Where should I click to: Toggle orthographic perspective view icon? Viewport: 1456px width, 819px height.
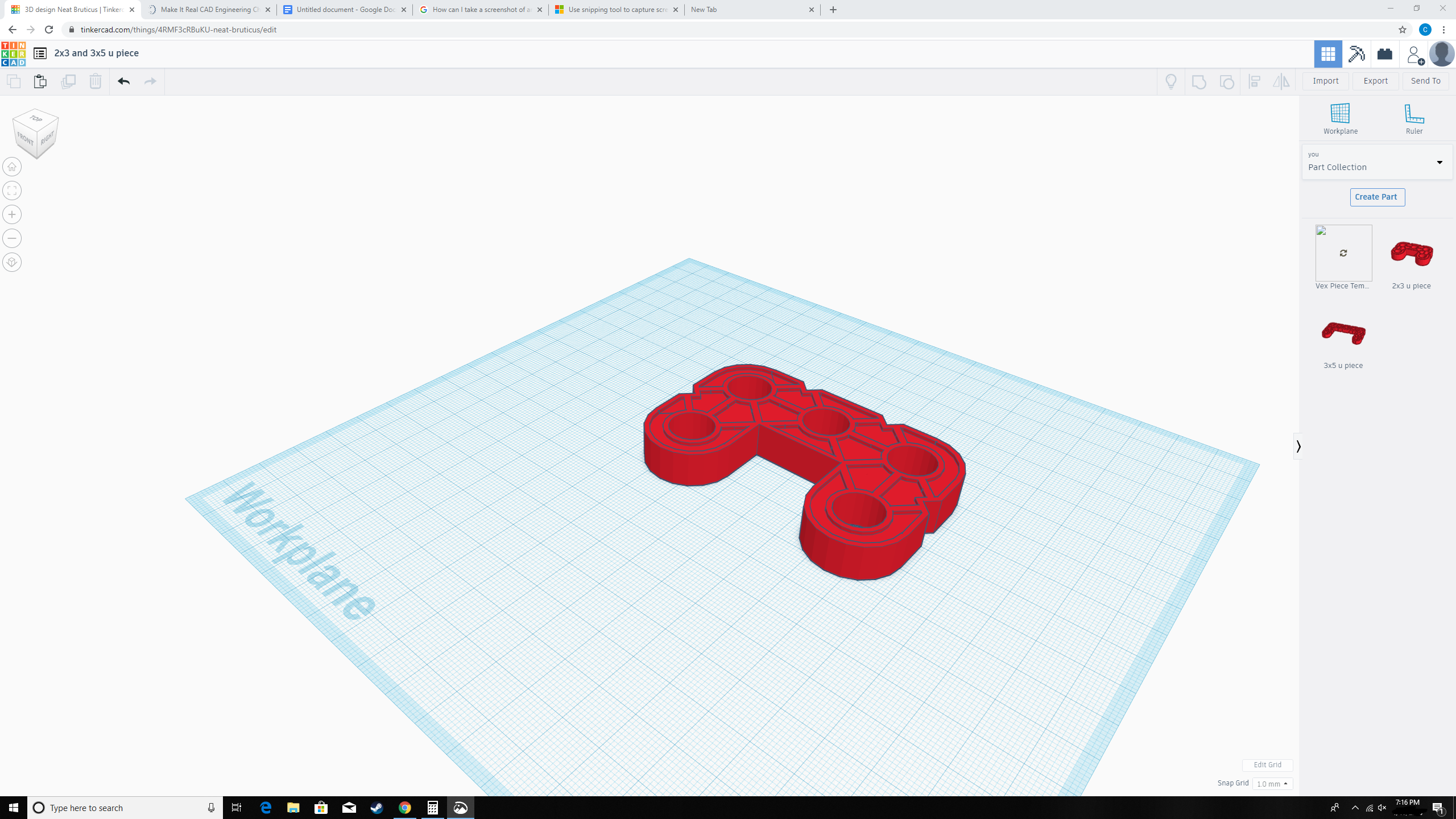click(x=12, y=262)
